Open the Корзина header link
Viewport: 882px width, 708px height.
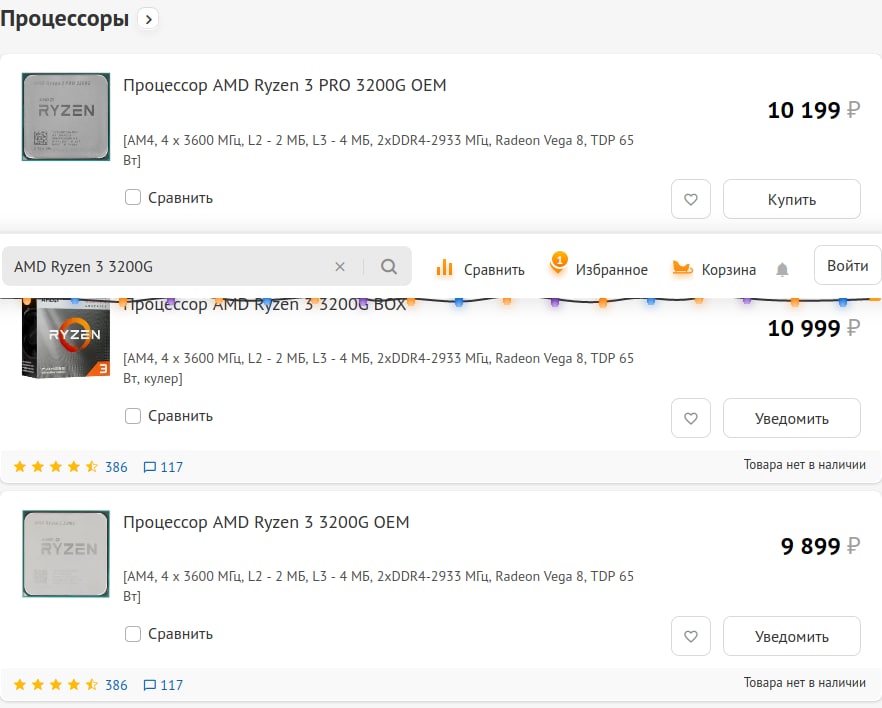click(728, 270)
